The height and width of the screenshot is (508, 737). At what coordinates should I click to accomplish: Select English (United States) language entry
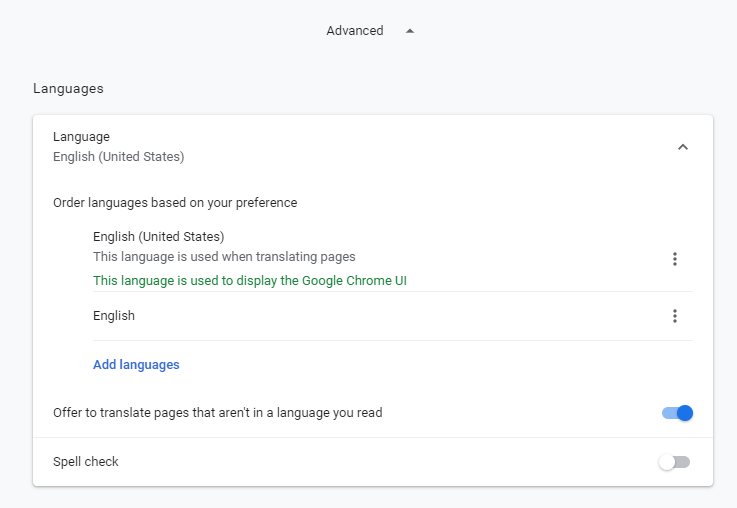pos(158,237)
